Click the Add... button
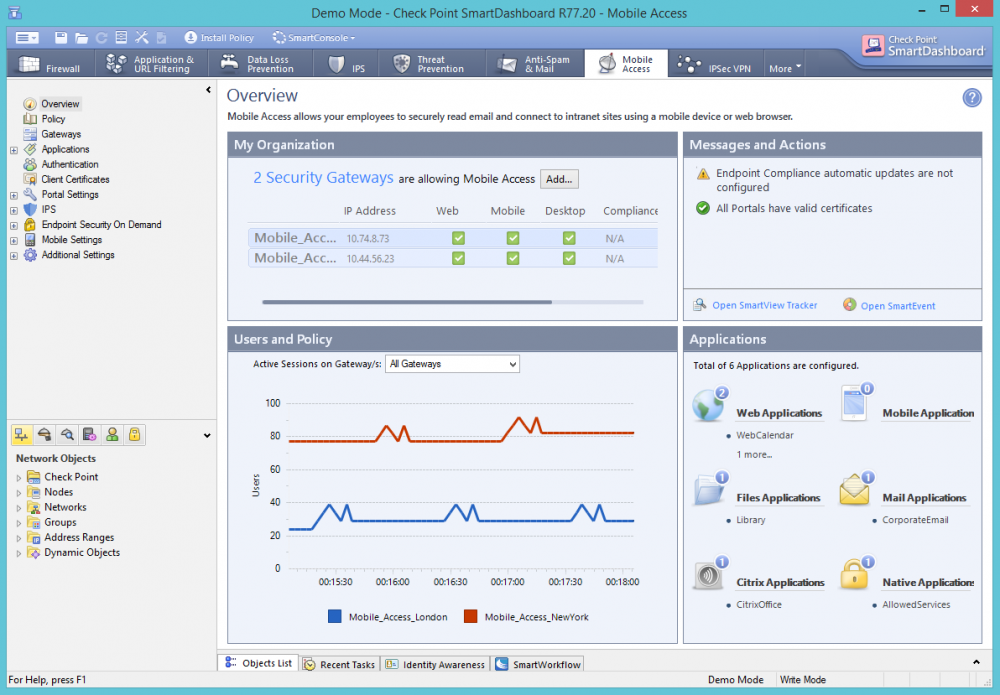1000x695 pixels. (559, 179)
